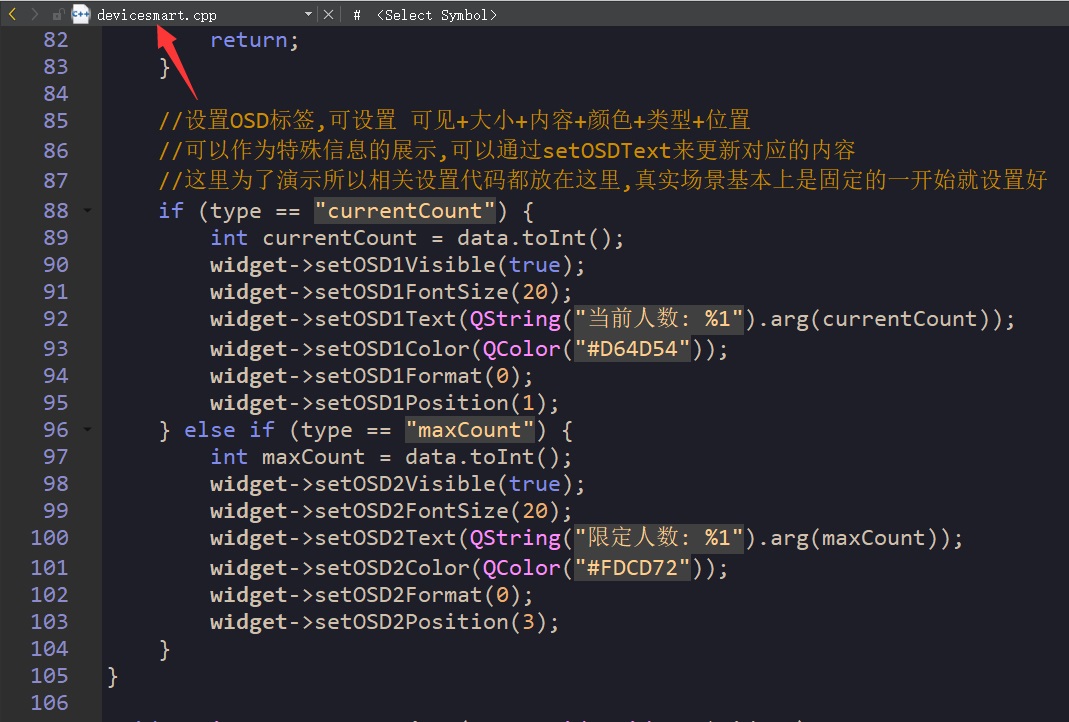Click the "maxCount" string literal

469,430
